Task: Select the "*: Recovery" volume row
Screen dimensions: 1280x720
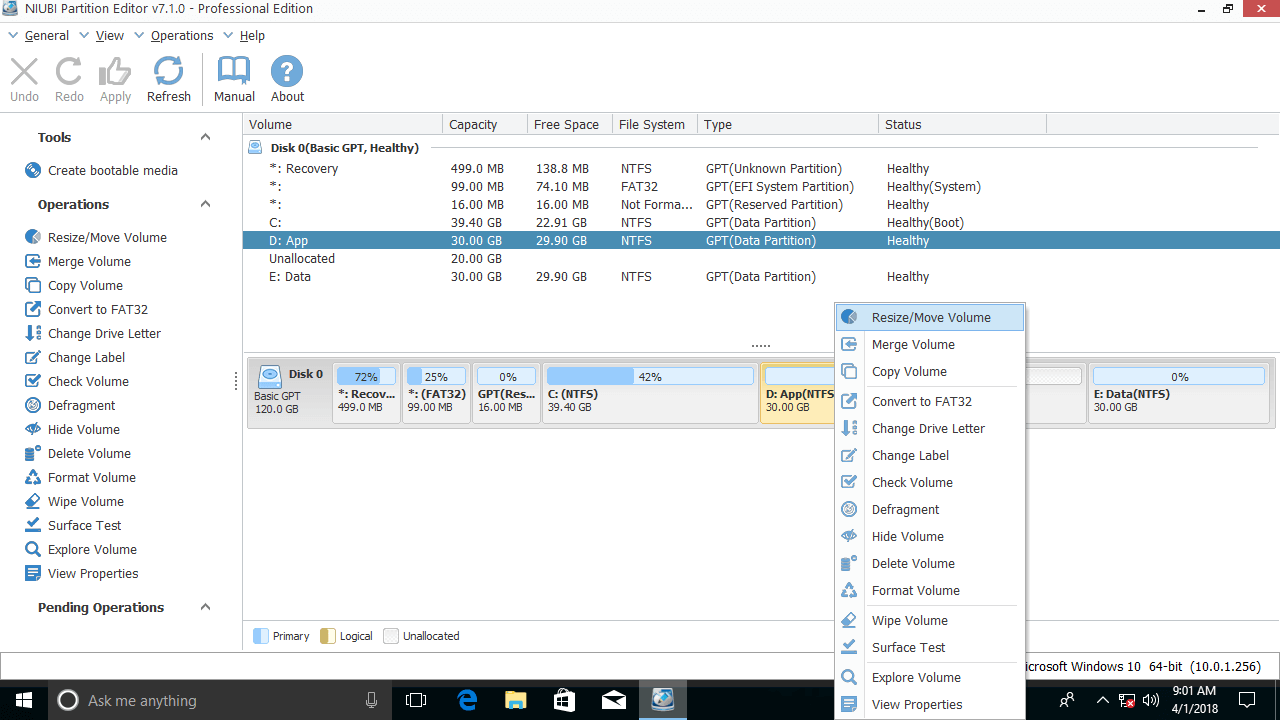Action: (x=761, y=168)
